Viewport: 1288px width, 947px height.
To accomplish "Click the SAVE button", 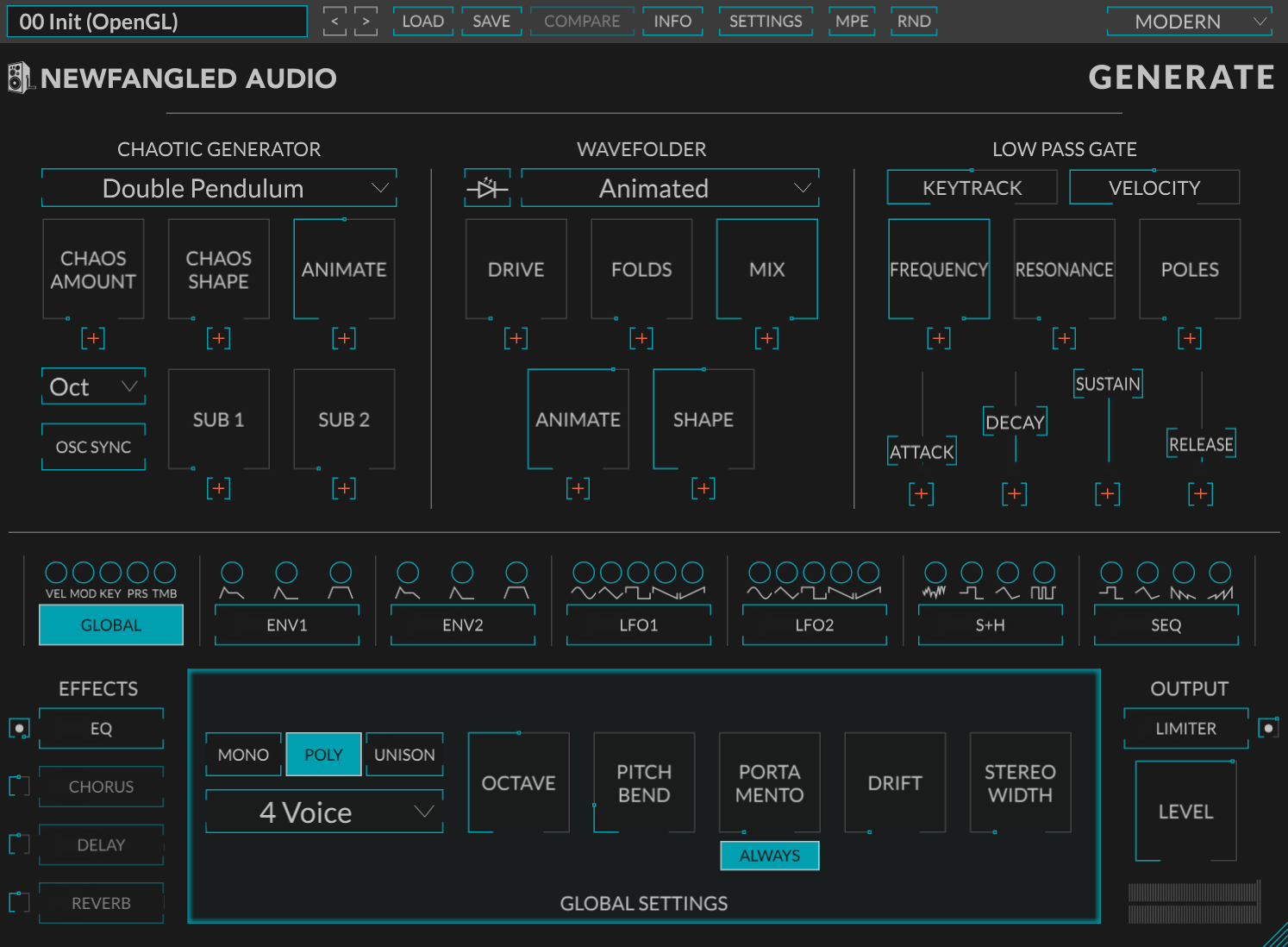I will (491, 21).
